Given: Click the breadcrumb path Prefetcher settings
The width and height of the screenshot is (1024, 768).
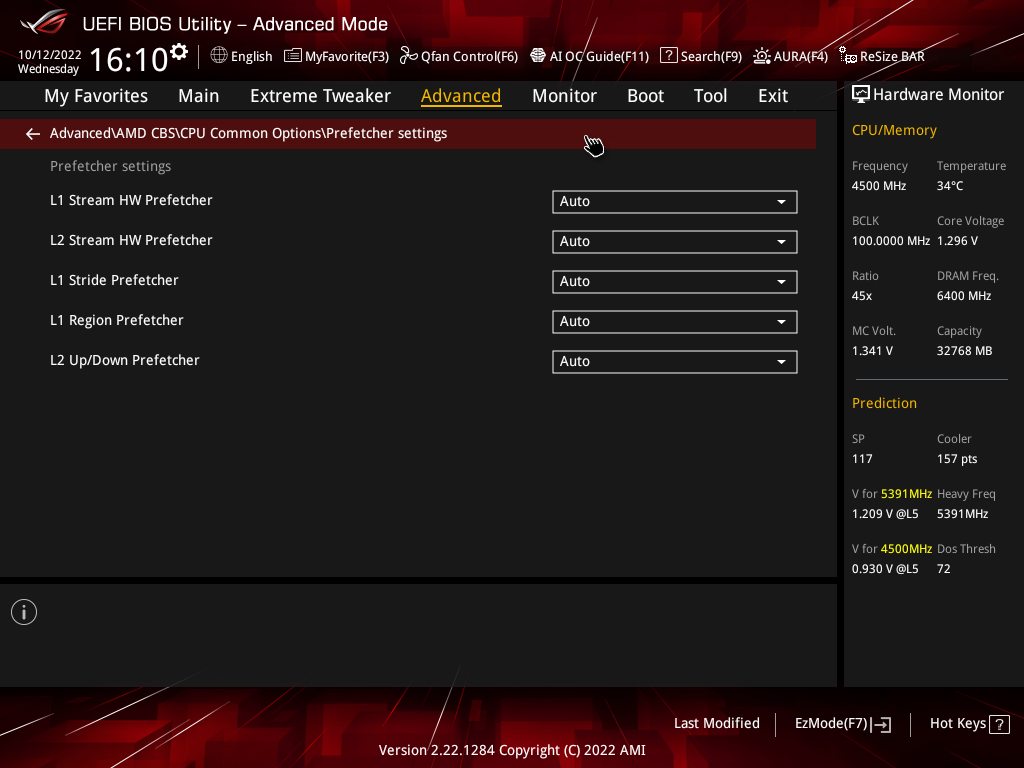Looking at the screenshot, I should click(248, 133).
